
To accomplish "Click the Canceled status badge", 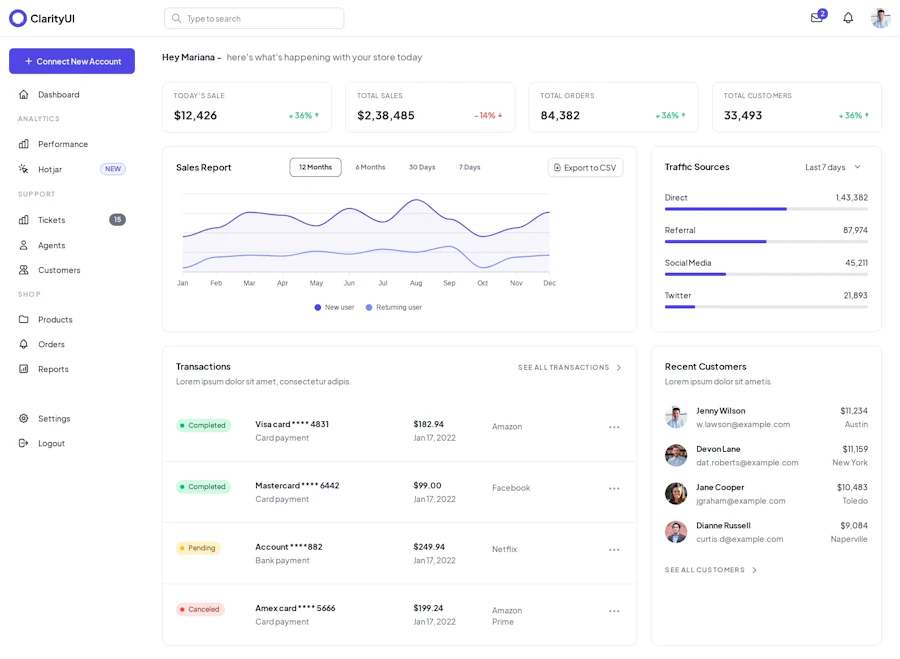I will click(200, 609).
